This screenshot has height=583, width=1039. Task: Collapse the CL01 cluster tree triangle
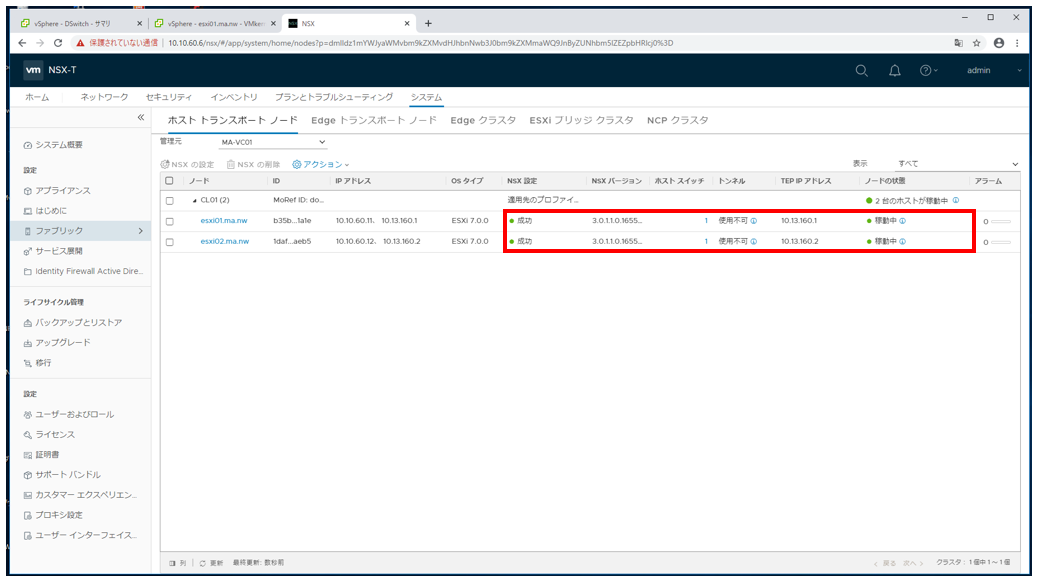[x=194, y=201]
